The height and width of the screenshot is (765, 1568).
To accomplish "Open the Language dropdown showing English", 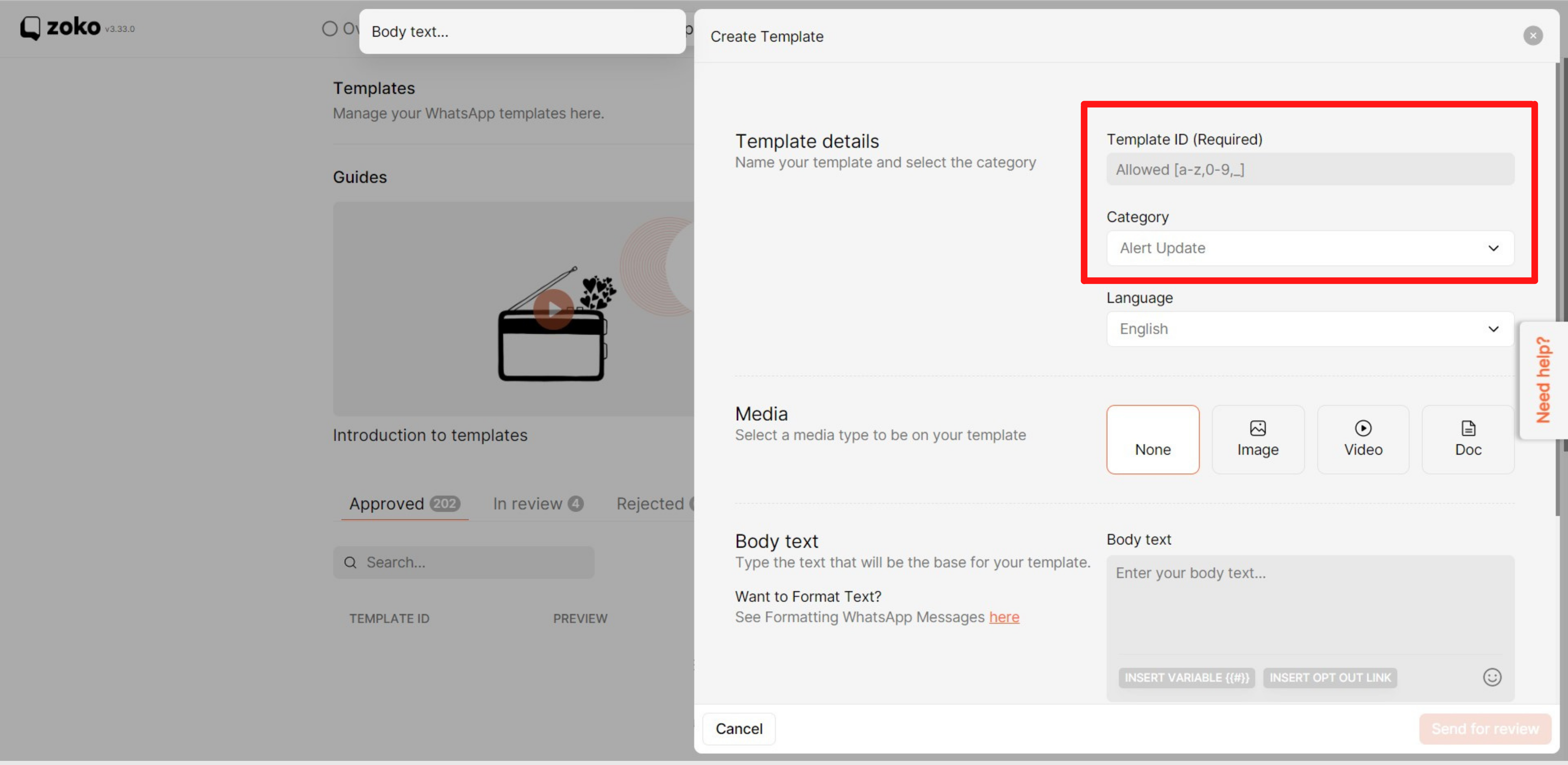I will pyautogui.click(x=1309, y=329).
